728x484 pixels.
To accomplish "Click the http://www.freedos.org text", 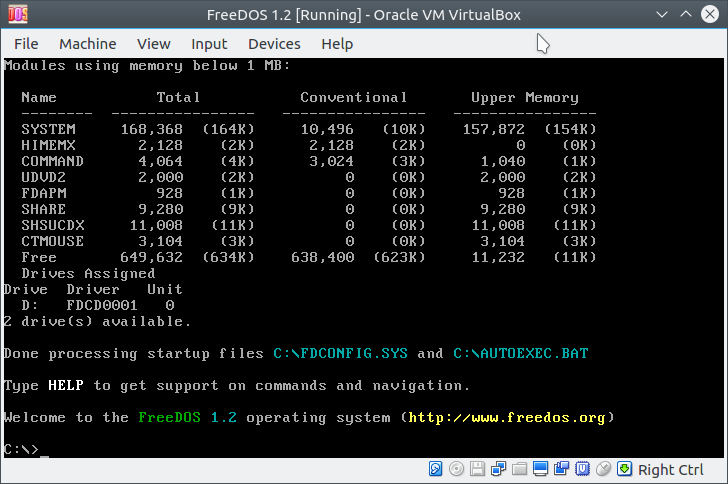I will (507, 418).
